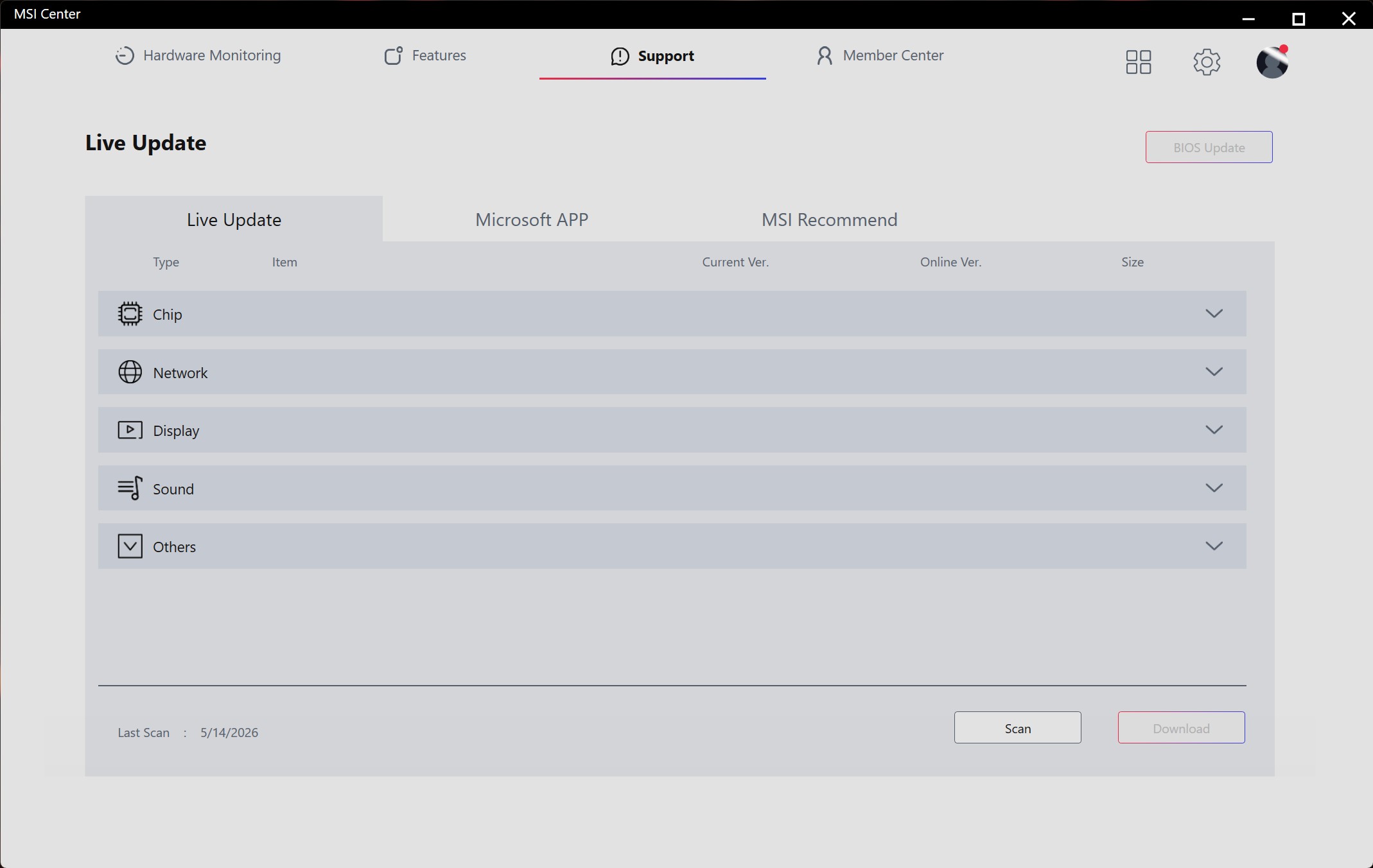Image resolution: width=1373 pixels, height=868 pixels.
Task: Click the Size column header
Action: (x=1132, y=262)
